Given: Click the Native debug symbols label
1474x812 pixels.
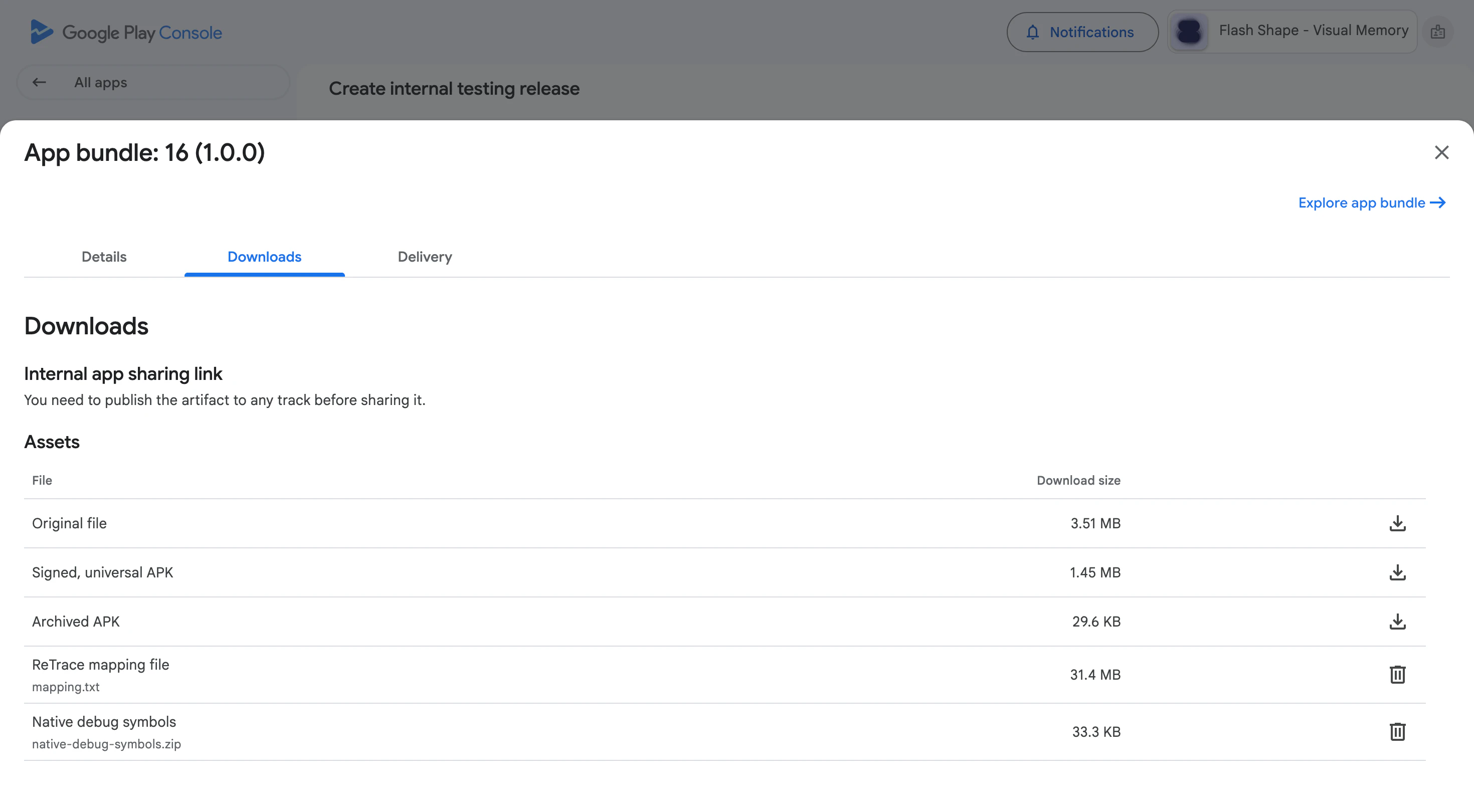Looking at the screenshot, I should pos(104,722).
